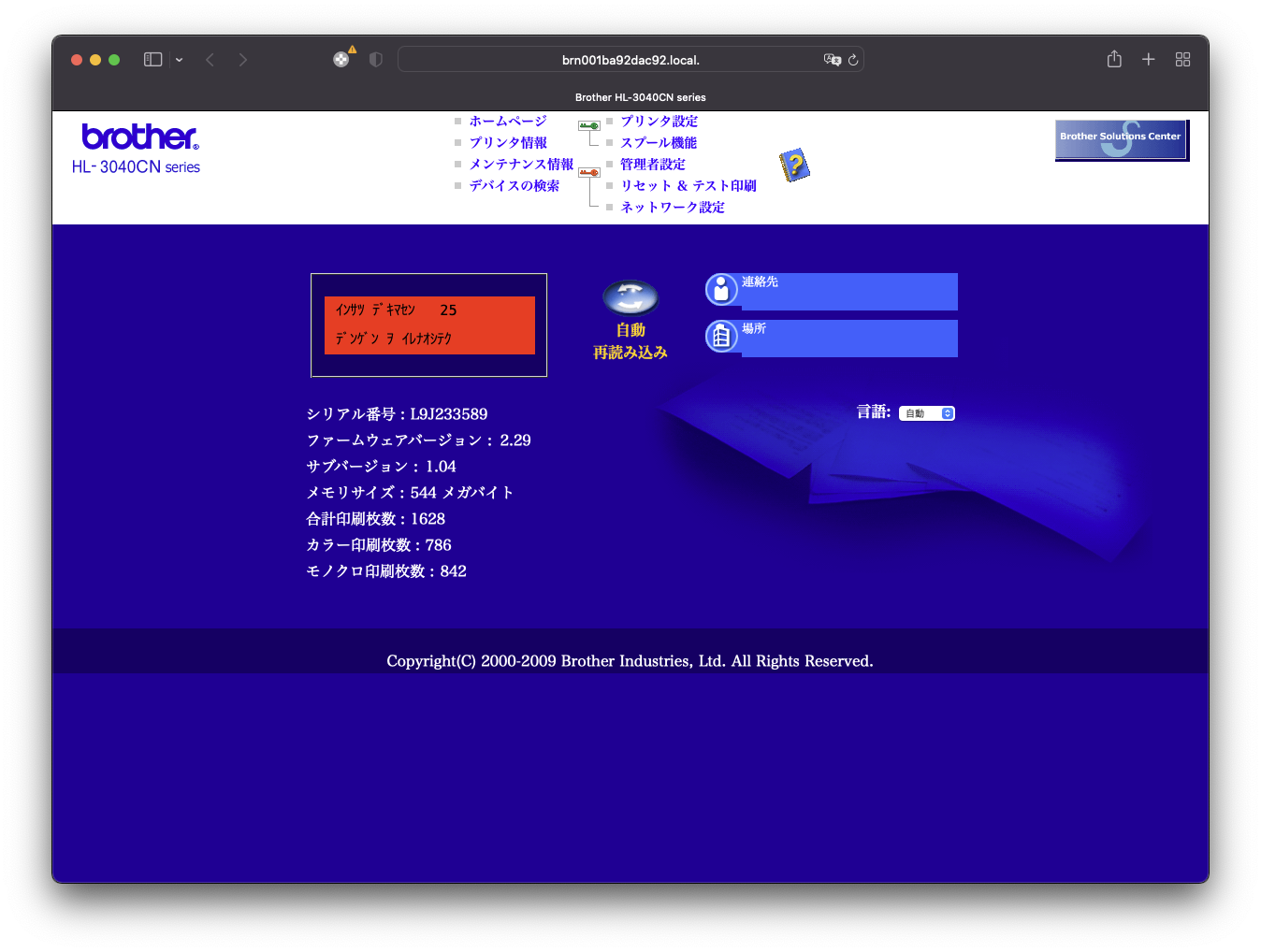Screen dimensions: 1261x952
Task: Open the ホームページ link
Action: point(508,122)
